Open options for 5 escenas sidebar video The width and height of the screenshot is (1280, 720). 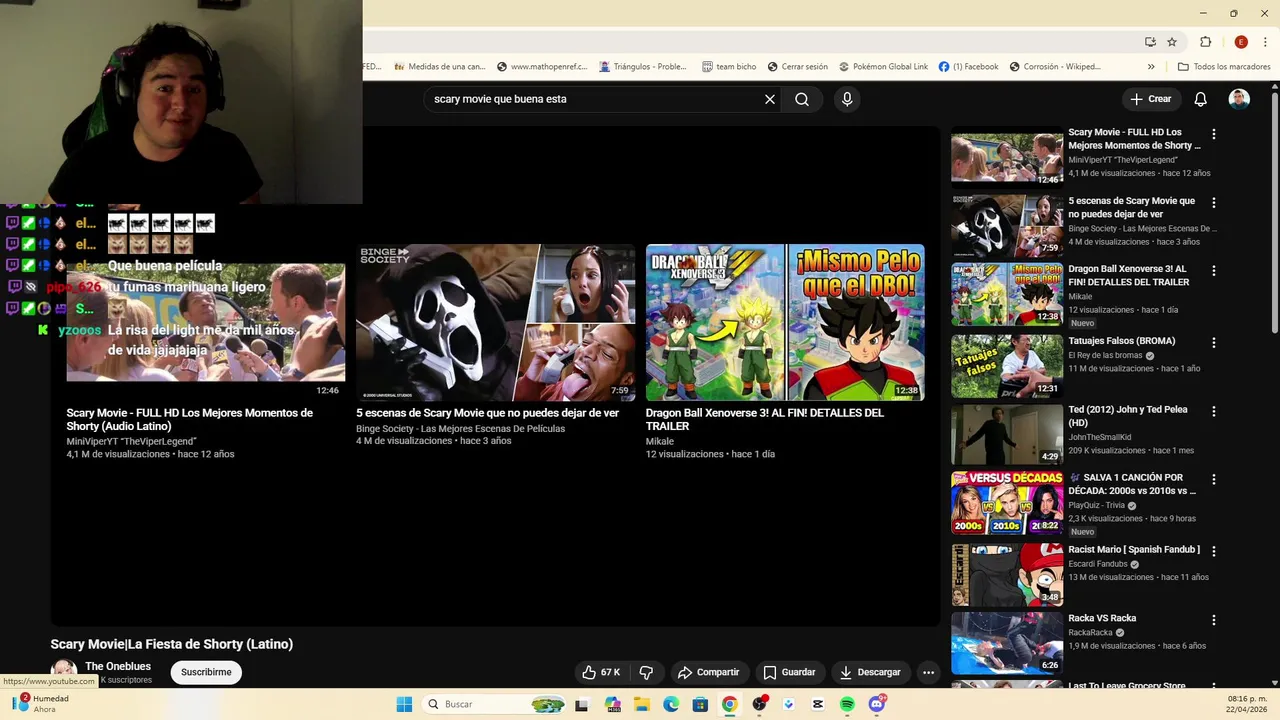[x=1214, y=202]
